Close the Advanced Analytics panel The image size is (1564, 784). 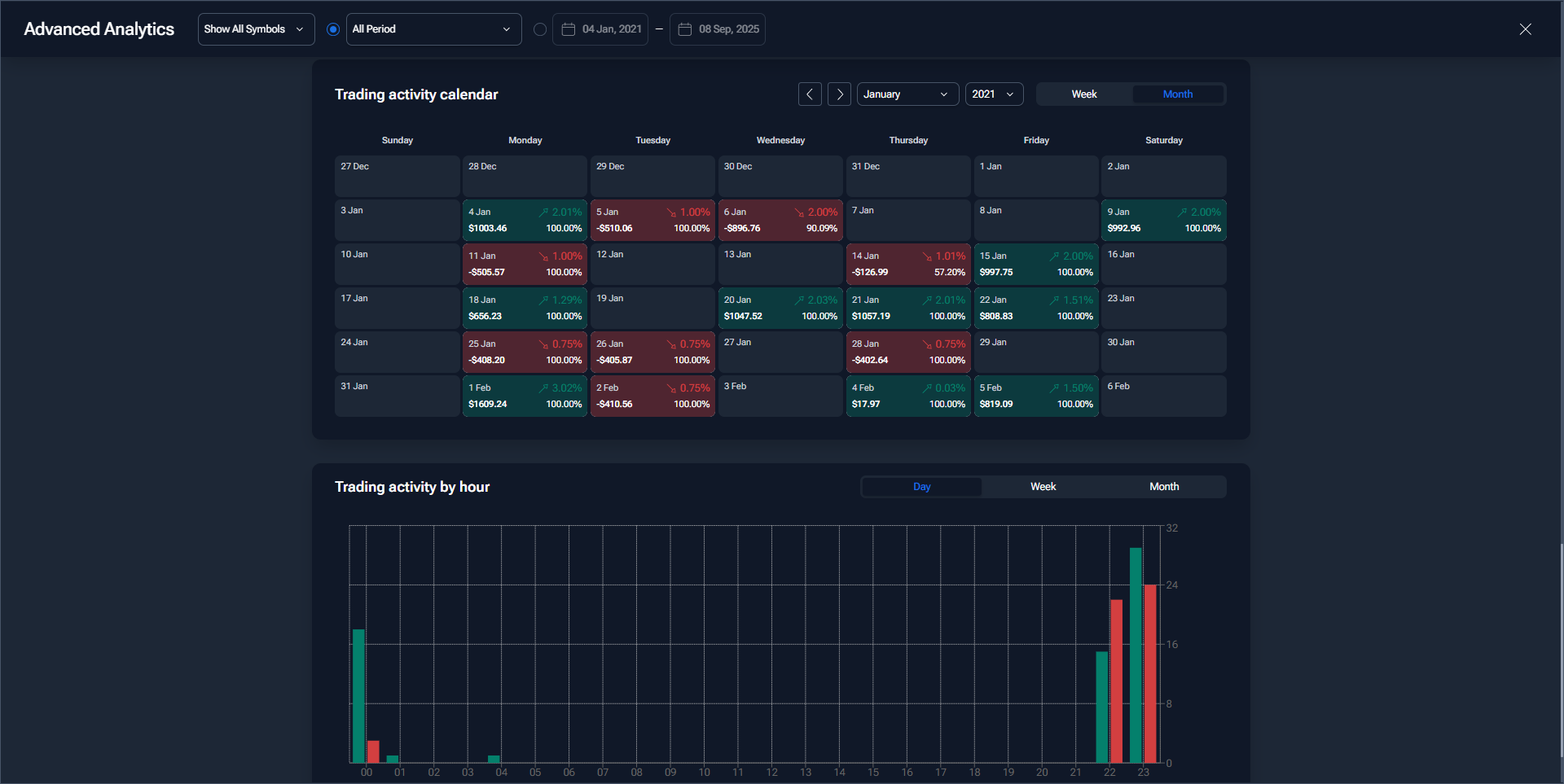pyautogui.click(x=1525, y=29)
